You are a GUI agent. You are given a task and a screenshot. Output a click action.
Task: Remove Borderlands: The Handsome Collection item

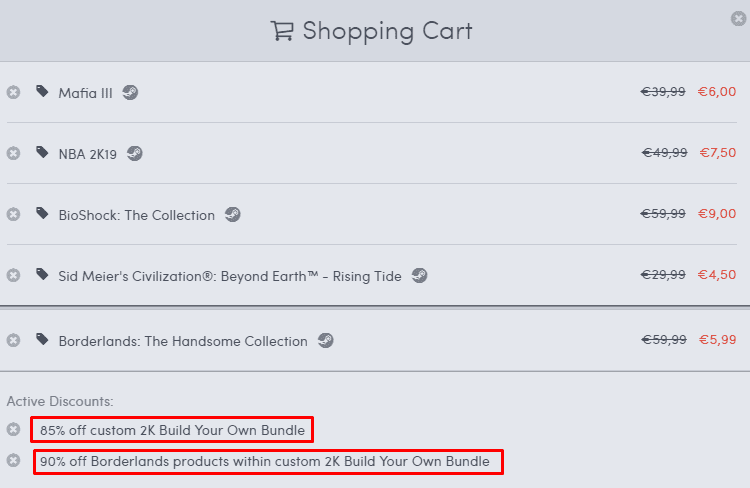tap(13, 340)
